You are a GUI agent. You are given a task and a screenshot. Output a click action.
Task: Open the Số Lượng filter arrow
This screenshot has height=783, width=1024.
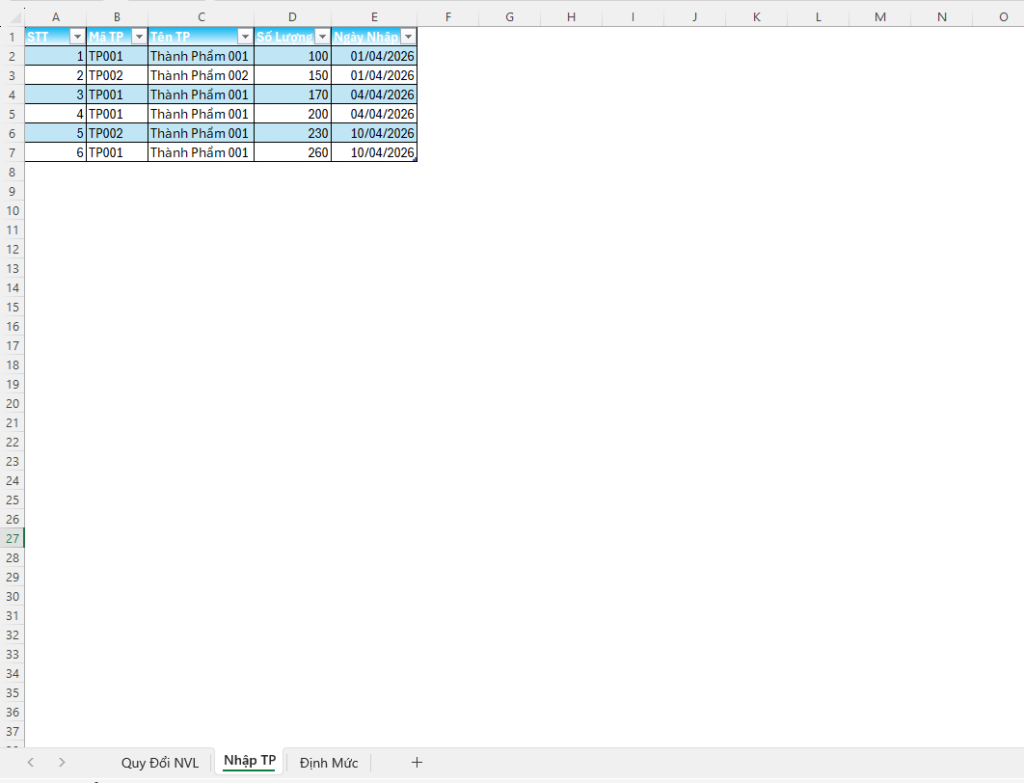pyautogui.click(x=322, y=37)
